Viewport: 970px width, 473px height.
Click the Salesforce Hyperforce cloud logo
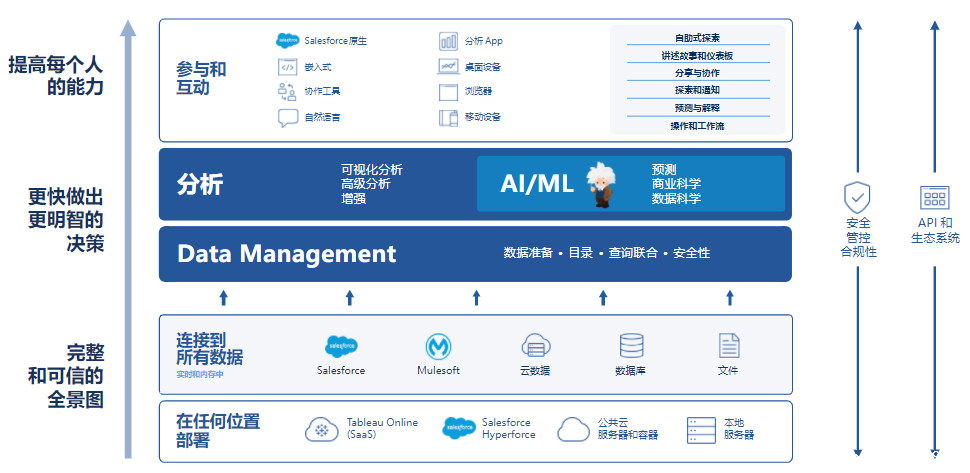click(x=458, y=428)
